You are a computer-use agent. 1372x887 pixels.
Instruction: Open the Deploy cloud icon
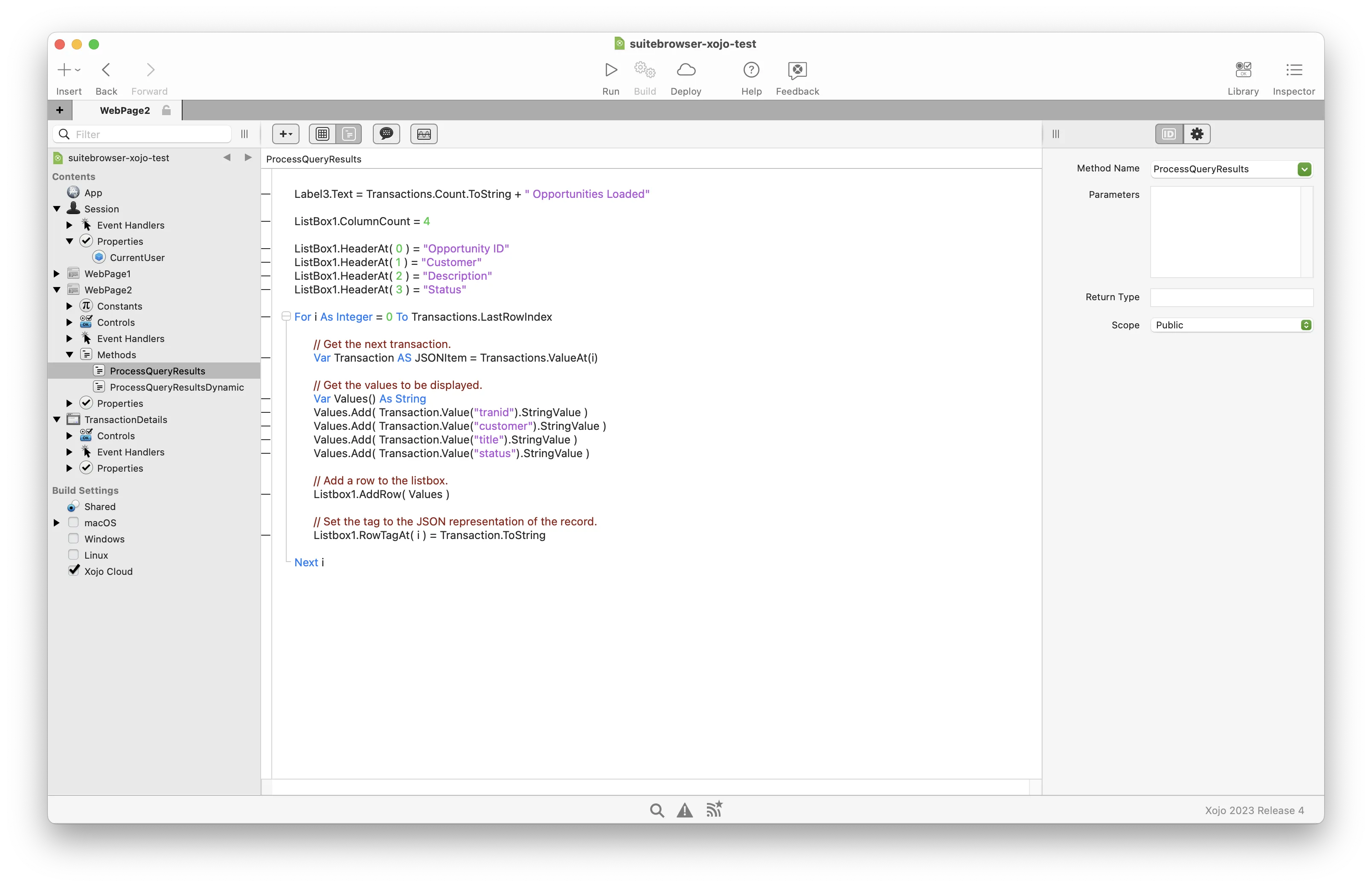(x=686, y=70)
